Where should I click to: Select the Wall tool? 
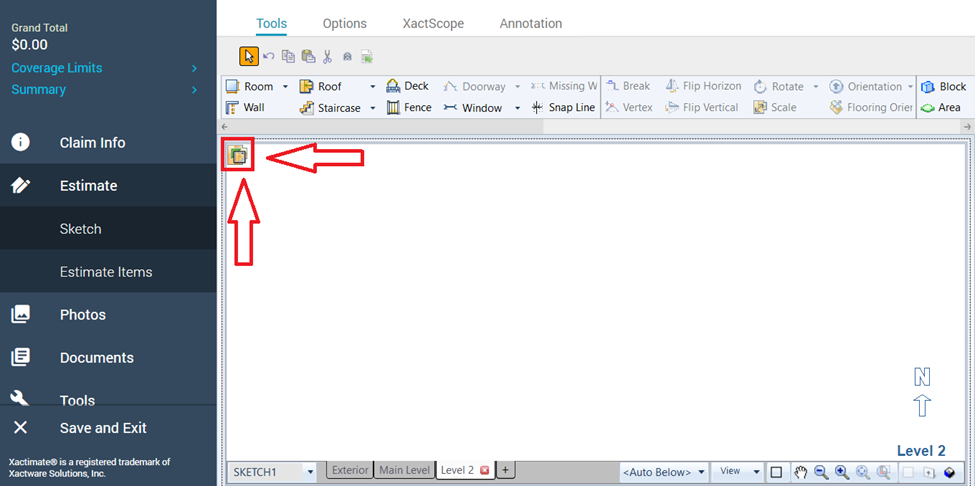(x=245, y=108)
